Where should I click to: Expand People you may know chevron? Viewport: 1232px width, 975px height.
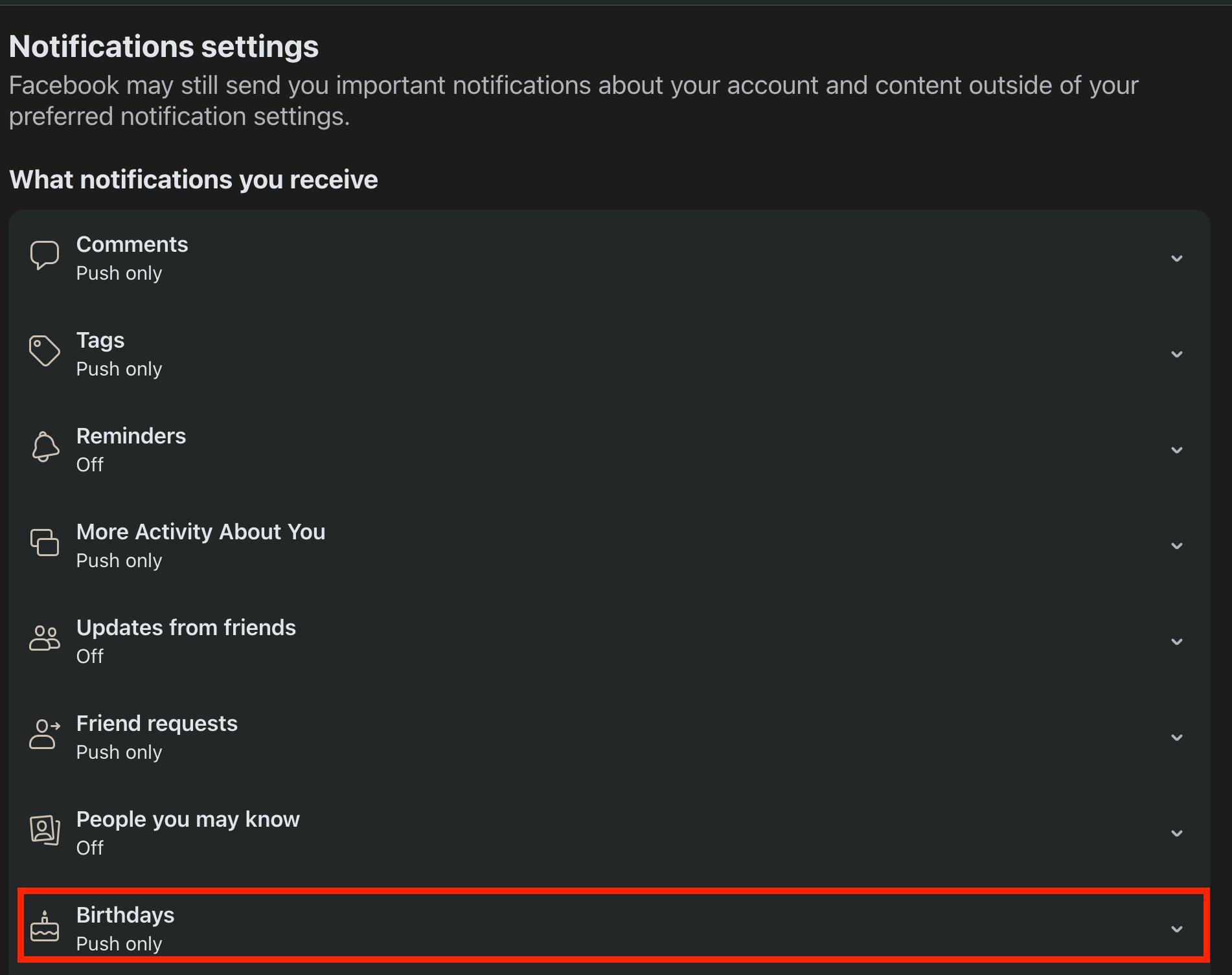coord(1177,833)
